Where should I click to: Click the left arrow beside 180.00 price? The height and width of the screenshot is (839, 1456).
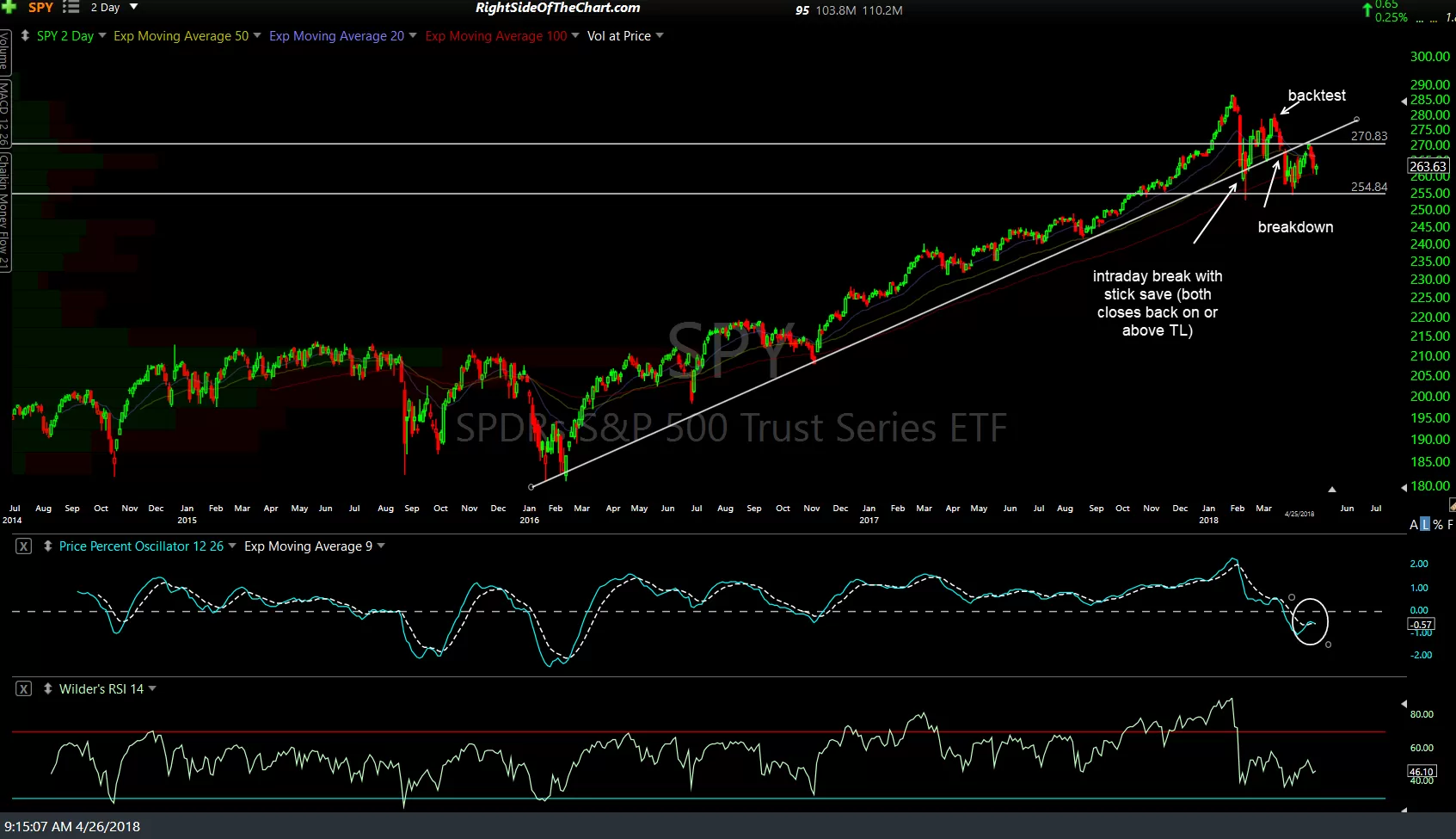point(1404,487)
